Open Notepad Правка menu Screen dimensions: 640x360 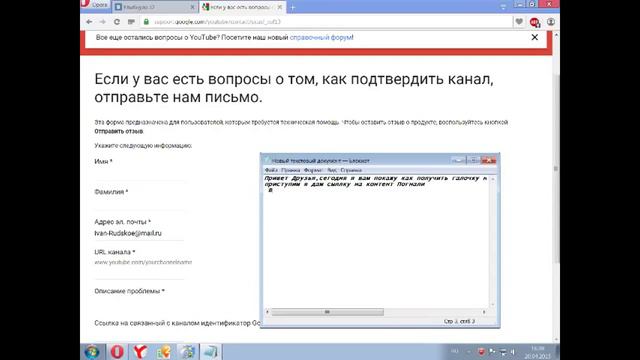pos(291,170)
